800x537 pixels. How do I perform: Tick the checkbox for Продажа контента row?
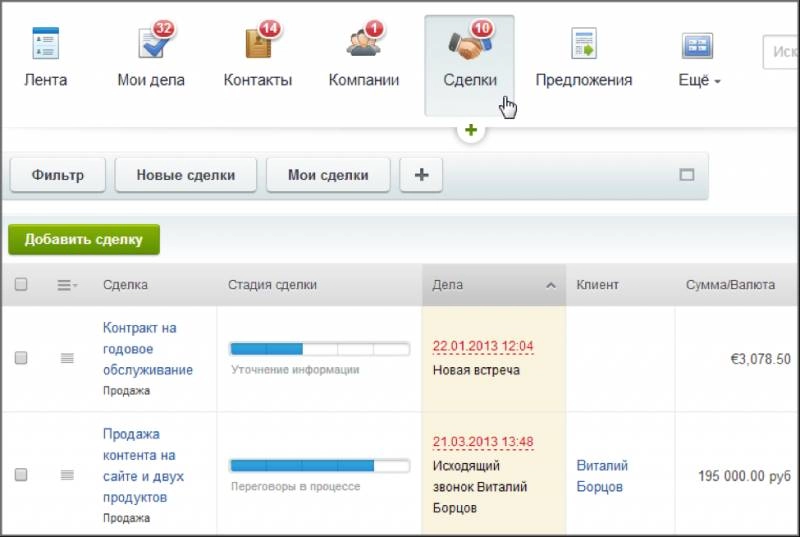[x=21, y=475]
